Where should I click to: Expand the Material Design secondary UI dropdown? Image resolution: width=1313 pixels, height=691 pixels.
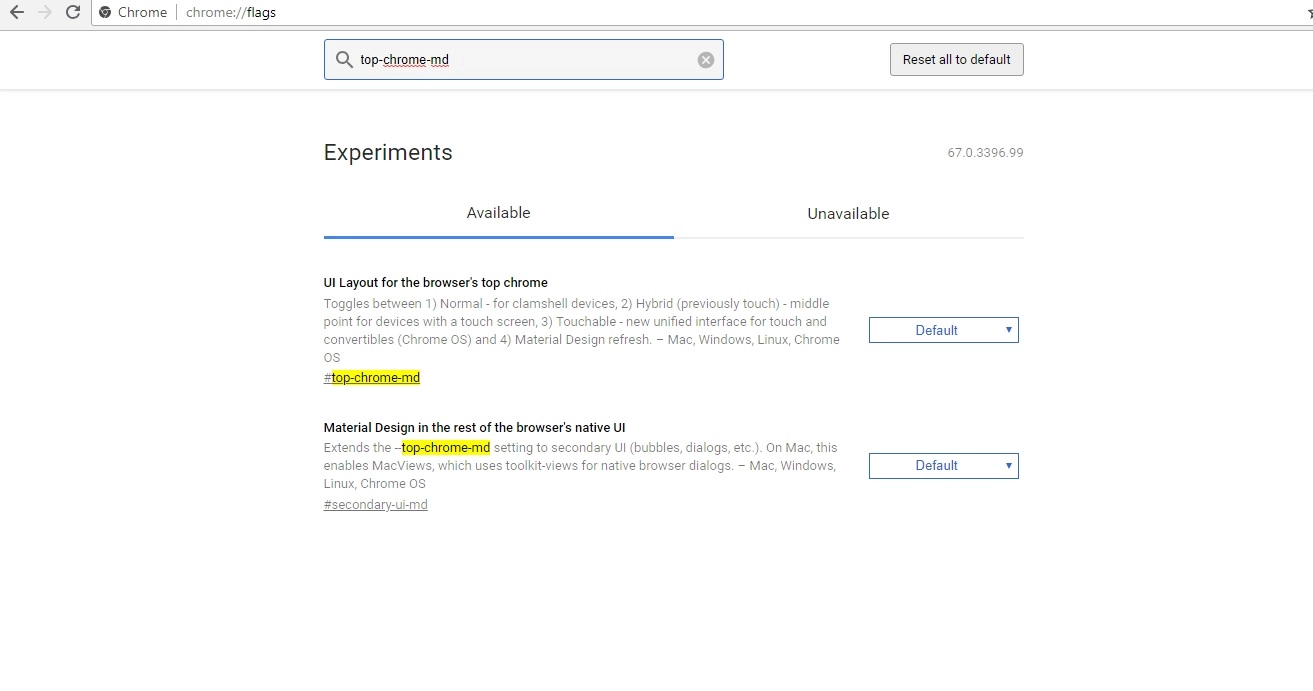click(943, 466)
